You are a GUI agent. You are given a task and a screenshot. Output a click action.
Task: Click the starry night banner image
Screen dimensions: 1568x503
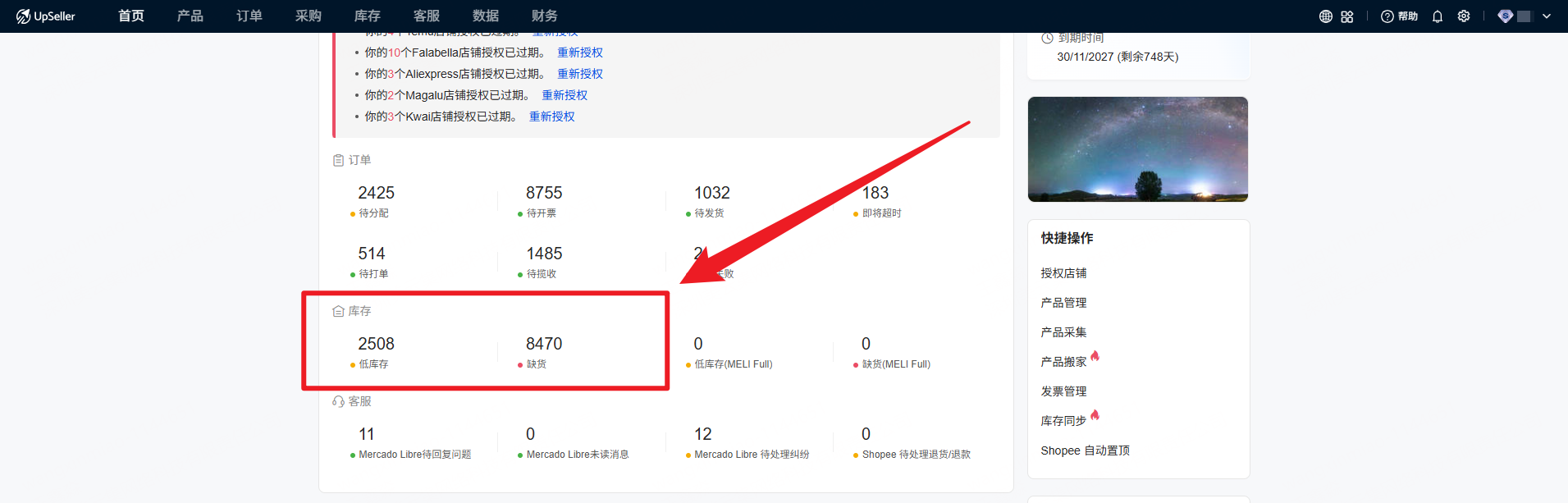tap(1137, 149)
